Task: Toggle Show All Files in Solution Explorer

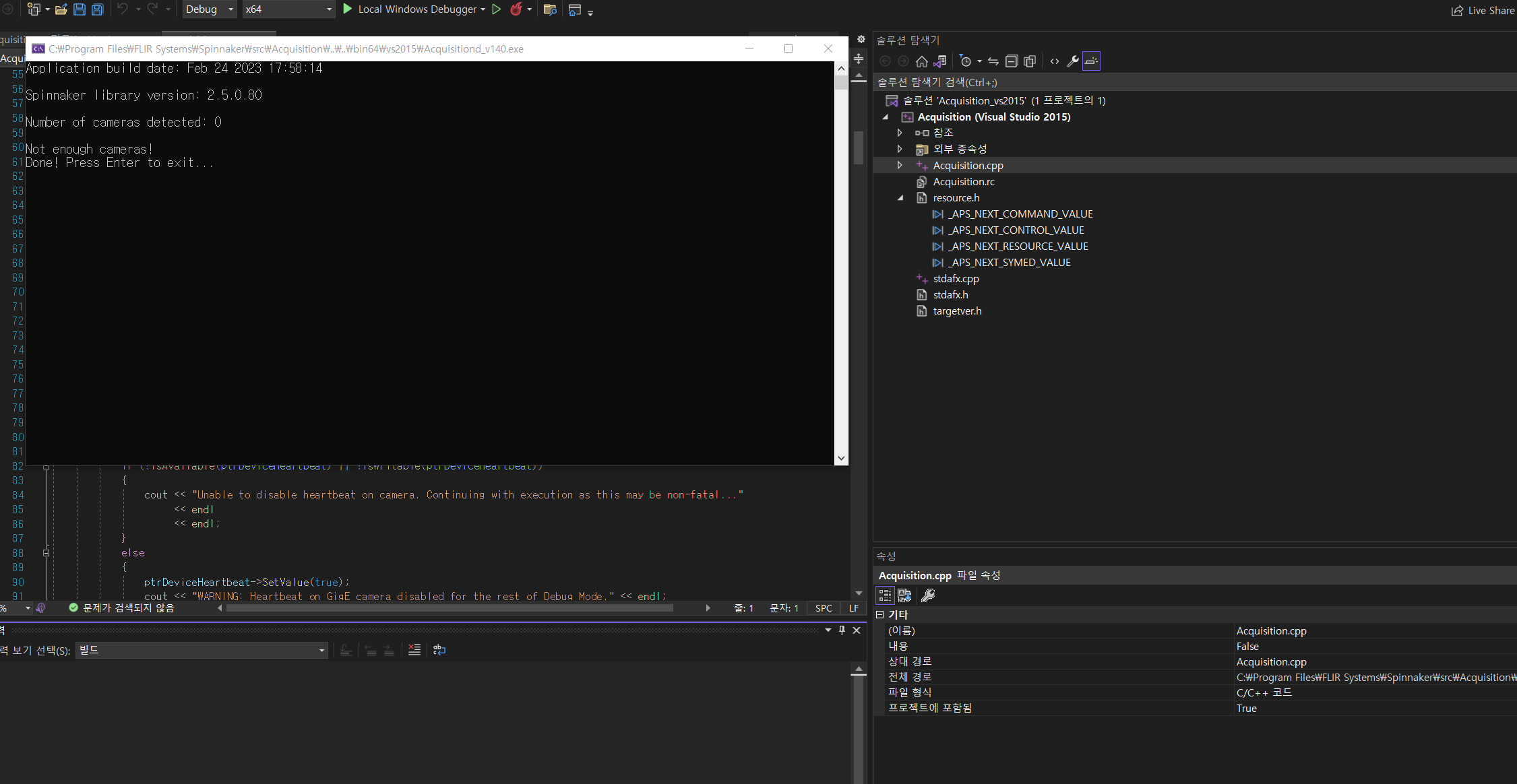Action: pos(1030,61)
